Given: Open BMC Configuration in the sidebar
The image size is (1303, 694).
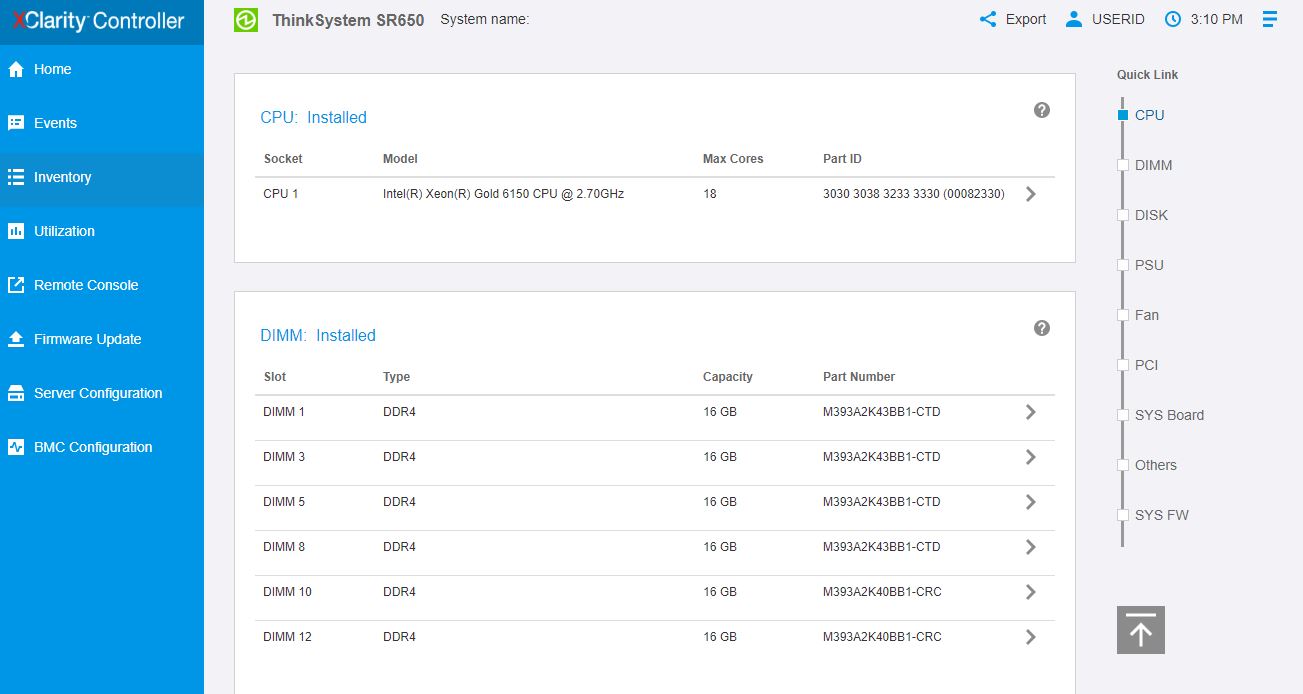Looking at the screenshot, I should [93, 447].
